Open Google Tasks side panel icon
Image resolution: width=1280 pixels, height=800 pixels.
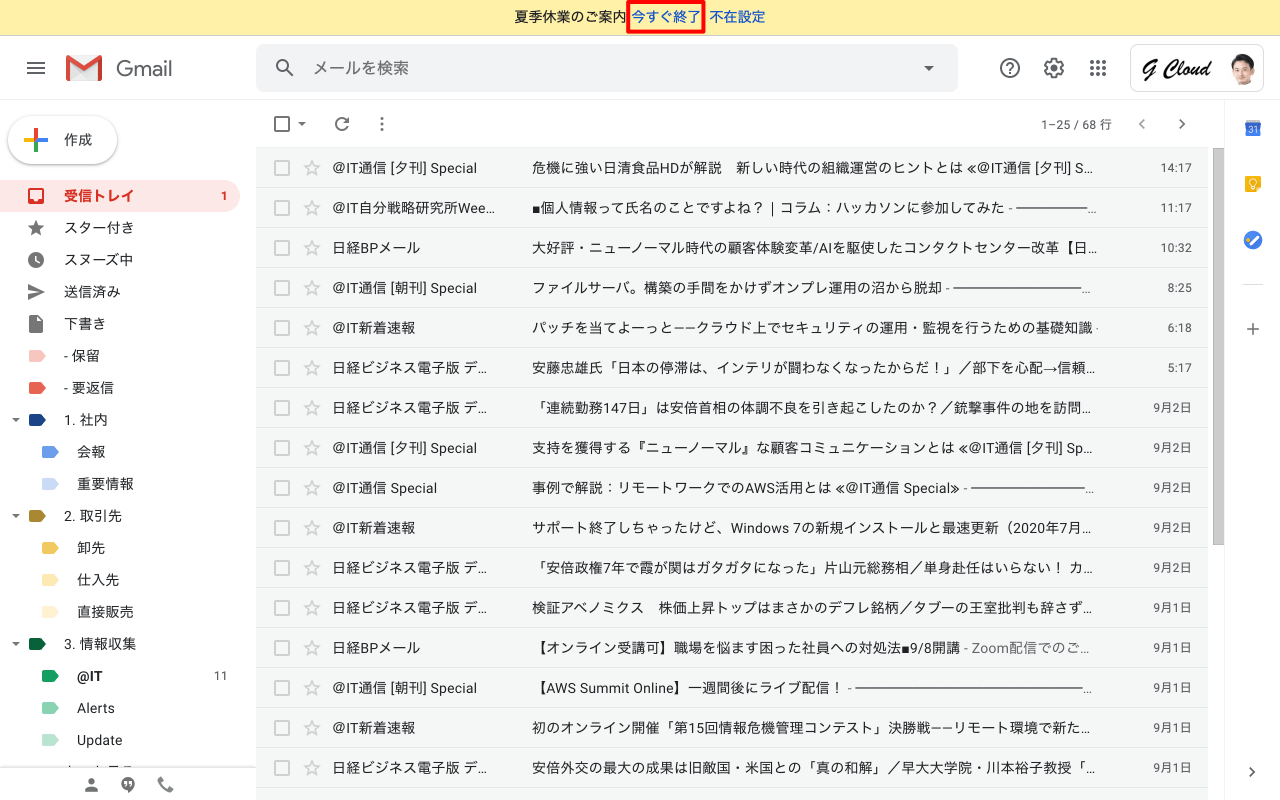tap(1252, 240)
